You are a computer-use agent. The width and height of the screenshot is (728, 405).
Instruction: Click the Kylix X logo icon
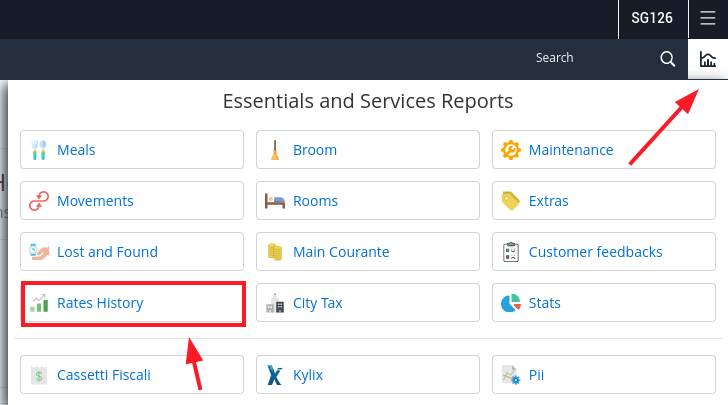click(x=275, y=375)
